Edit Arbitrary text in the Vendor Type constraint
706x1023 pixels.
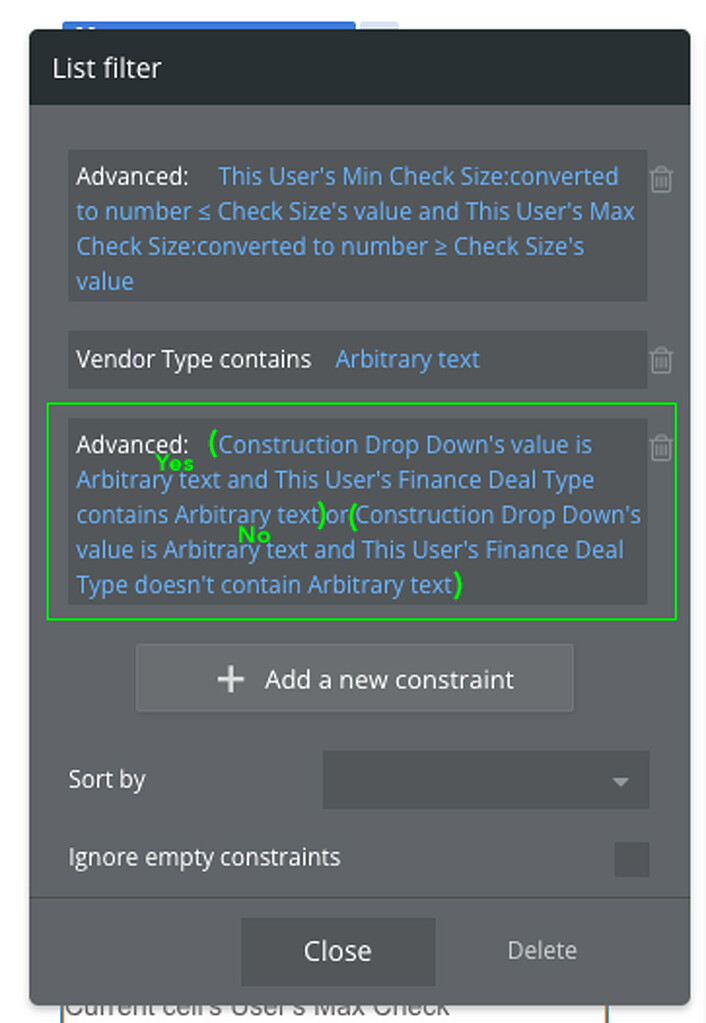pyautogui.click(x=407, y=359)
